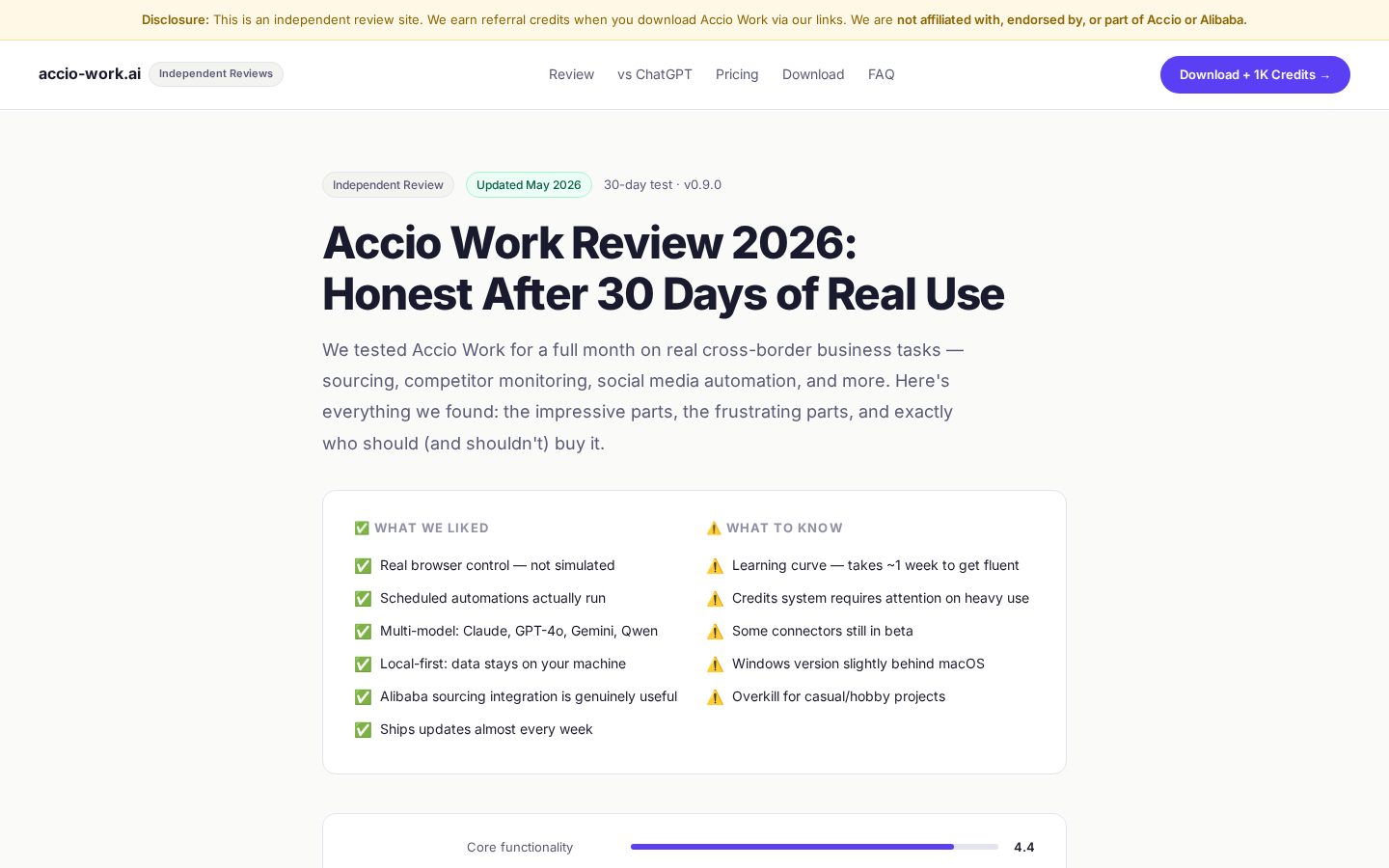Click 'Alibaba sourcing integration is genuinely useful' text
This screenshot has width=1389, height=868.
(x=529, y=696)
